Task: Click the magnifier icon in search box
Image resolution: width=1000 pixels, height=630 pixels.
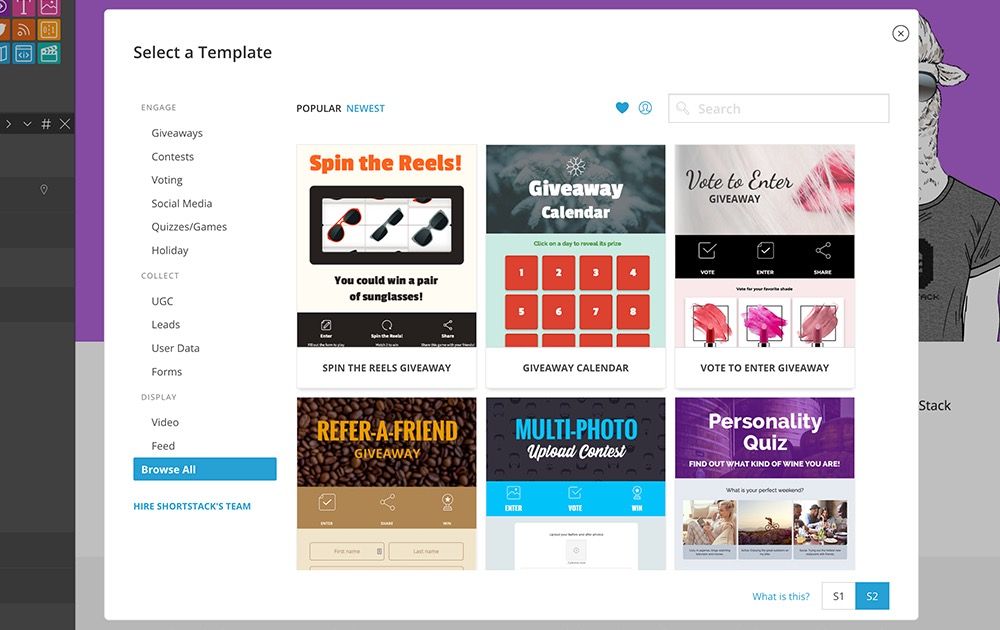Action: [682, 108]
